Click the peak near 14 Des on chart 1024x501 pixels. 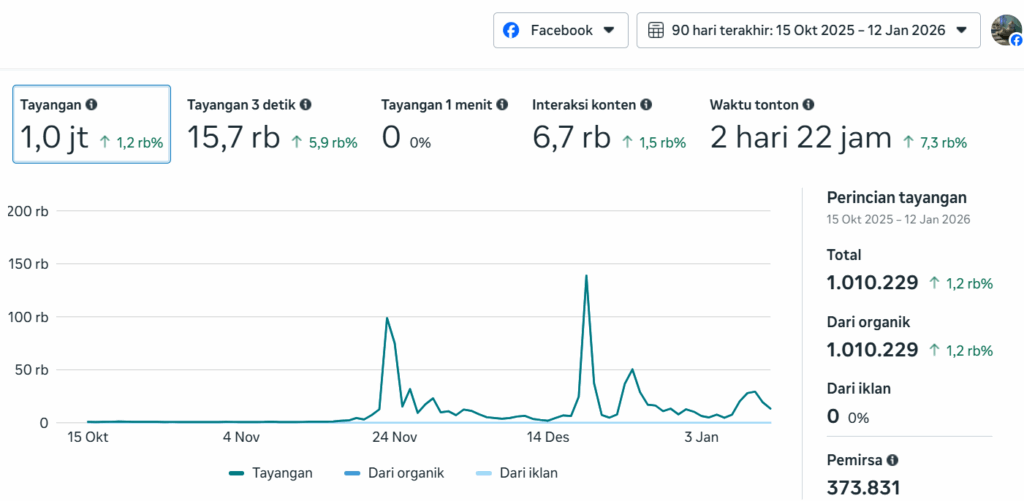(586, 276)
